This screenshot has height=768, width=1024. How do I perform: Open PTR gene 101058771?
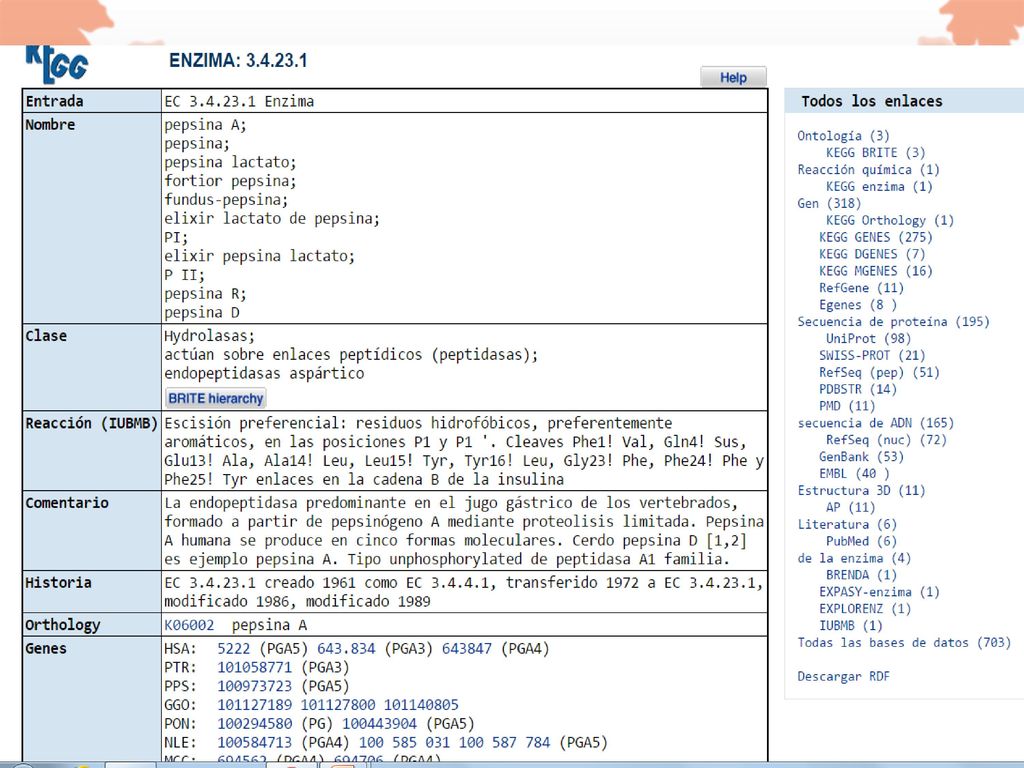tap(255, 667)
